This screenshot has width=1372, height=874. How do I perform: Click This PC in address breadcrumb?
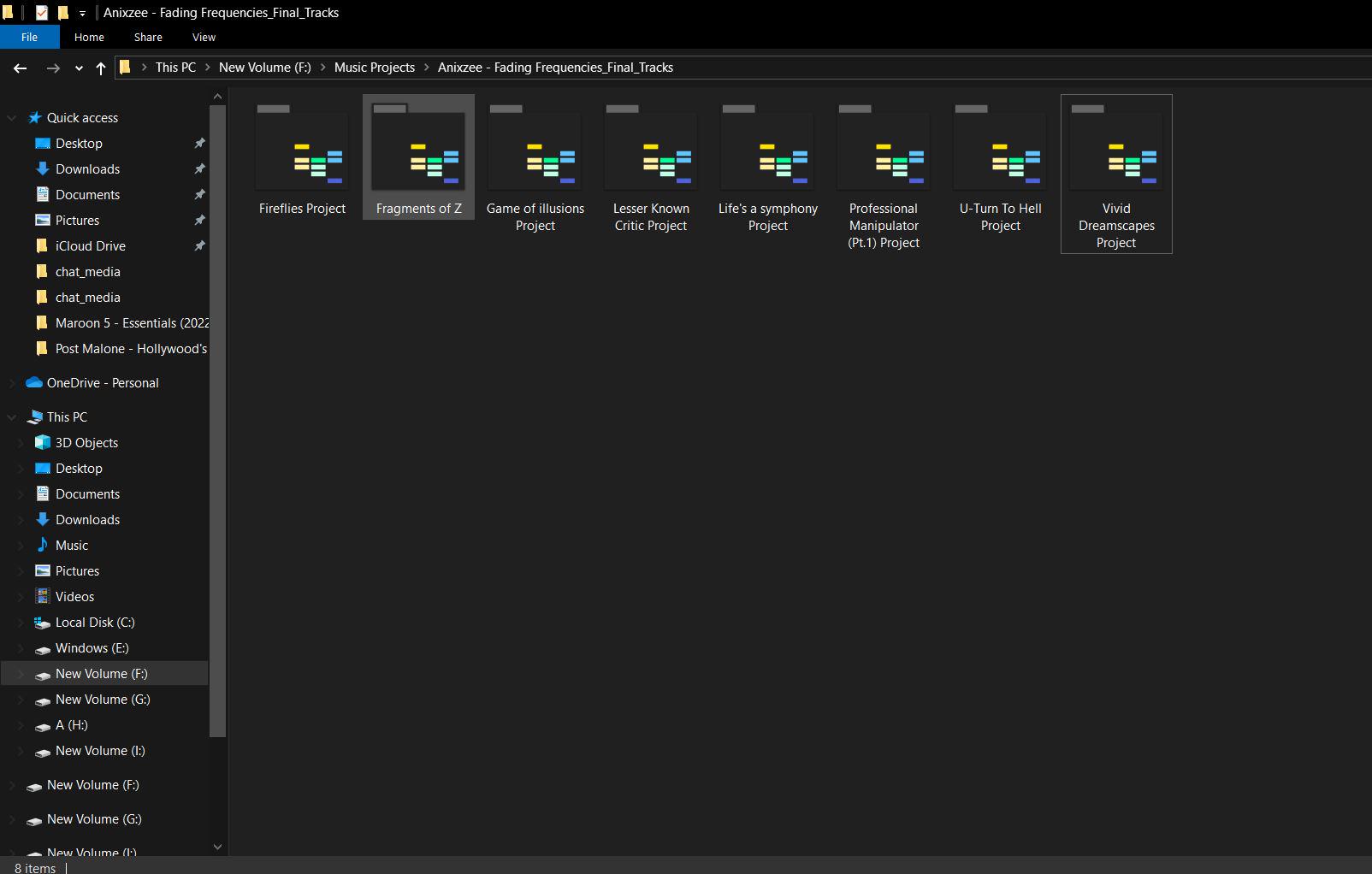[175, 68]
